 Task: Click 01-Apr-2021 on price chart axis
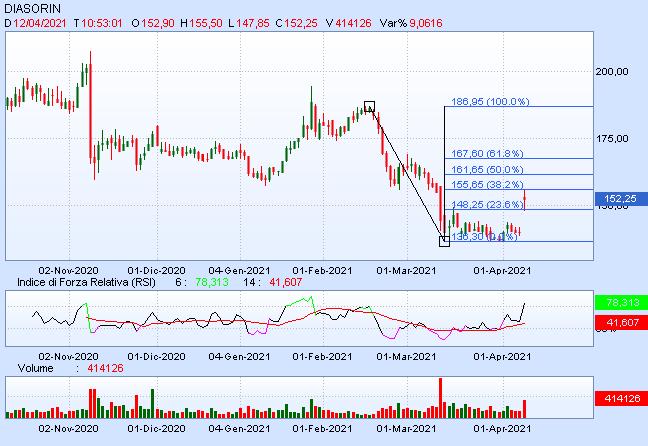click(502, 271)
